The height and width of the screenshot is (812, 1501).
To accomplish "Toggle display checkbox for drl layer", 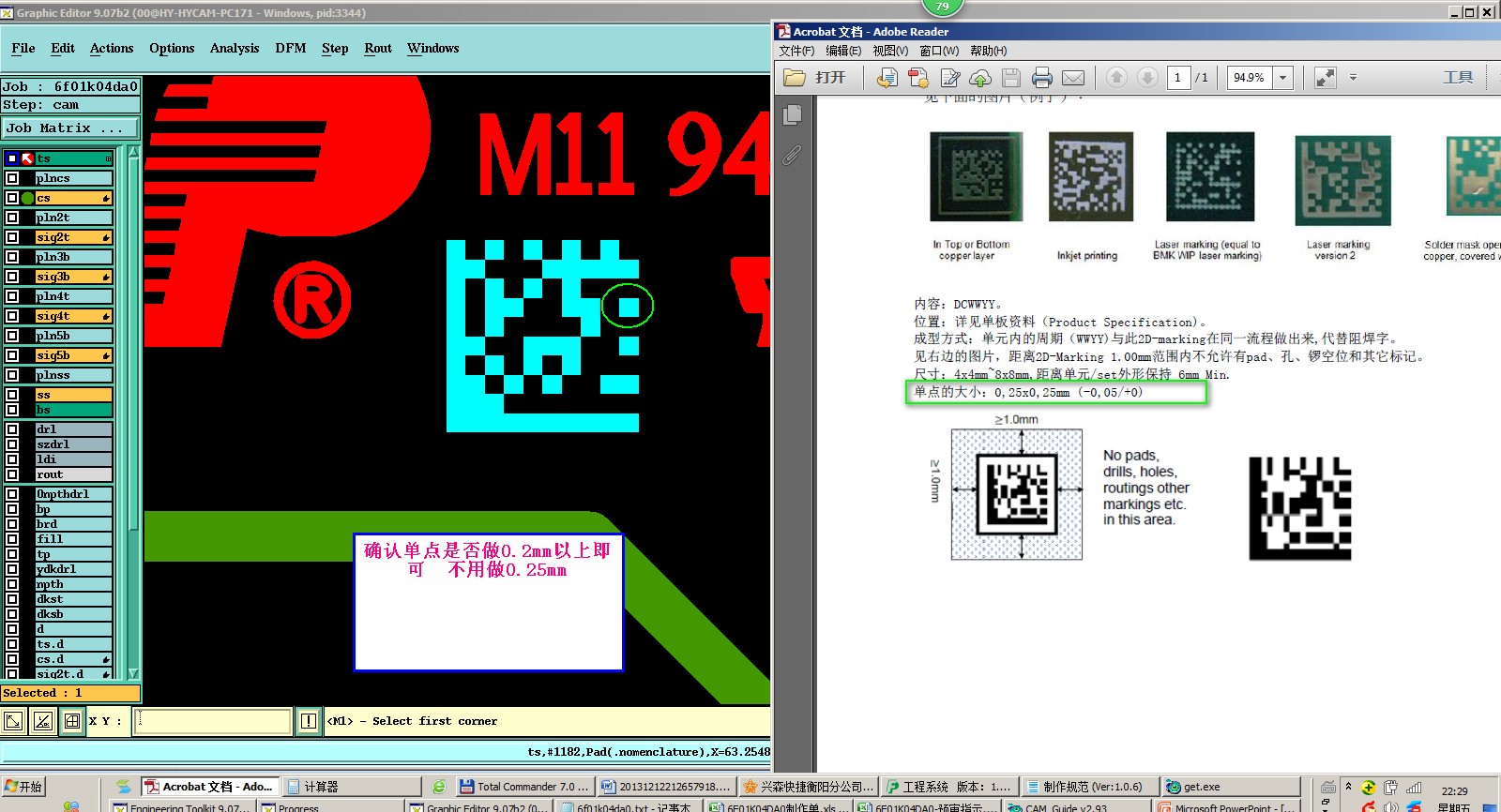I will (x=12, y=429).
